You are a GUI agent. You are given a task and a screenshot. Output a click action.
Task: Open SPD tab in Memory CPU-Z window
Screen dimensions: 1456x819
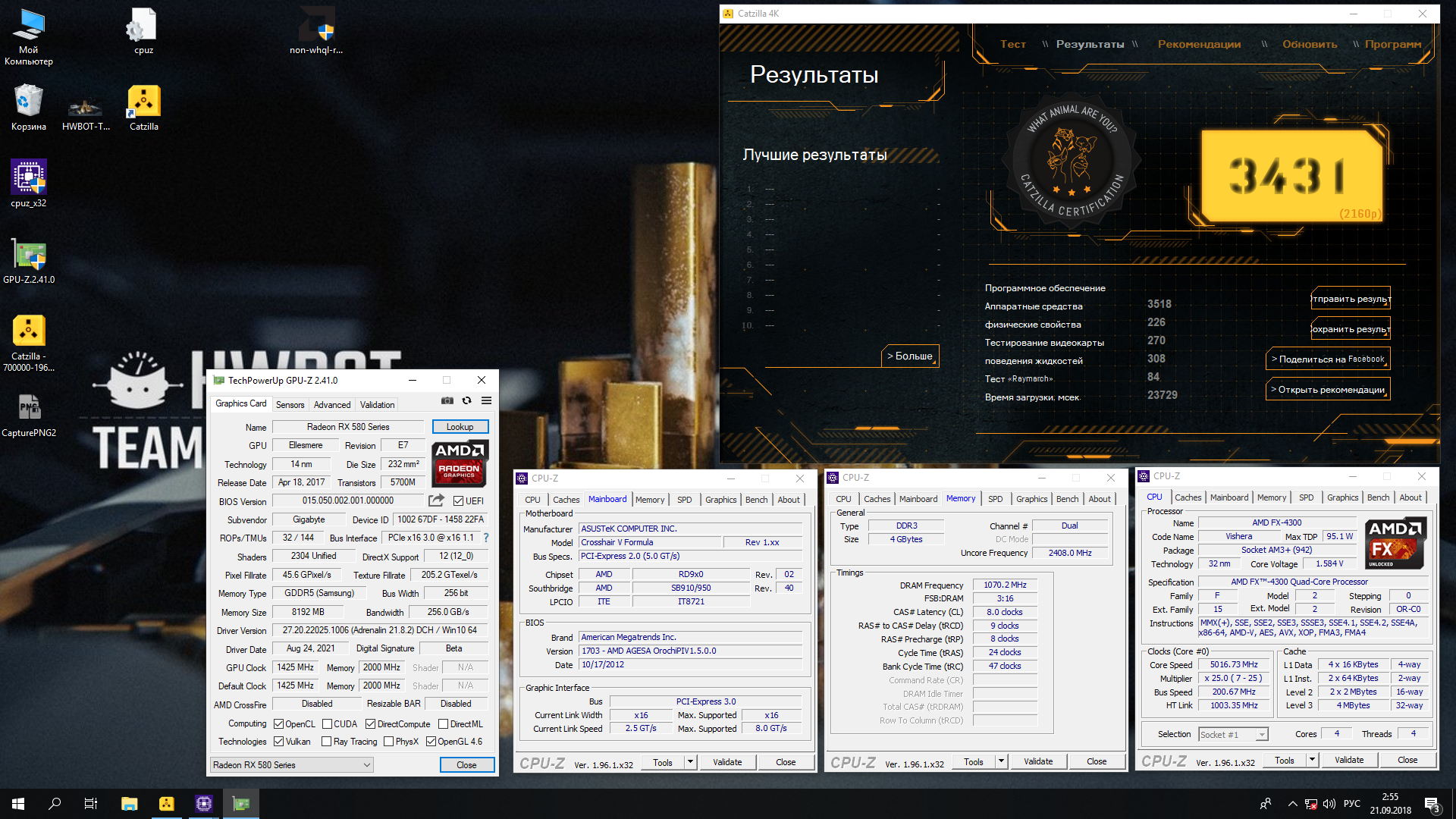pyautogui.click(x=995, y=498)
